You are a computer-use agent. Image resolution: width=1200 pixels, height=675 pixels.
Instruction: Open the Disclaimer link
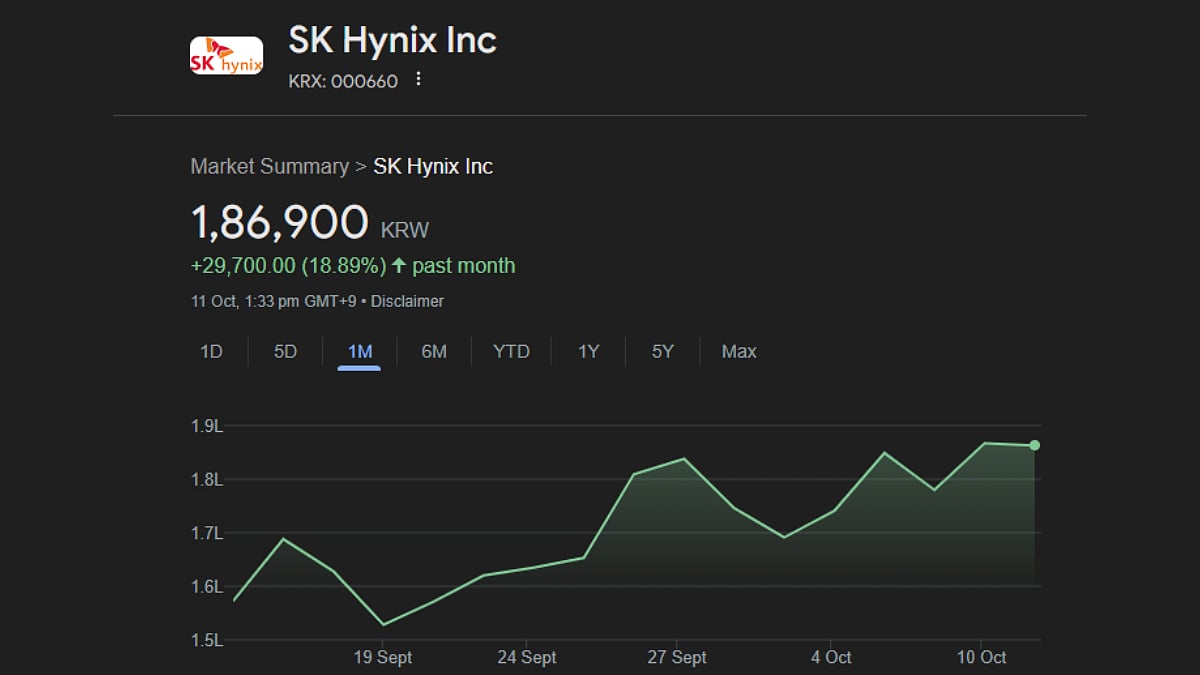pyautogui.click(x=407, y=301)
